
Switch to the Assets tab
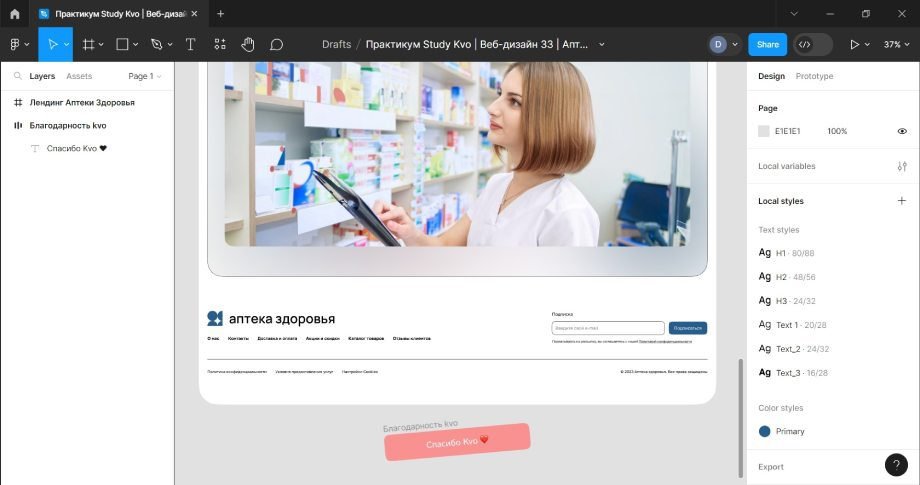[x=79, y=76]
